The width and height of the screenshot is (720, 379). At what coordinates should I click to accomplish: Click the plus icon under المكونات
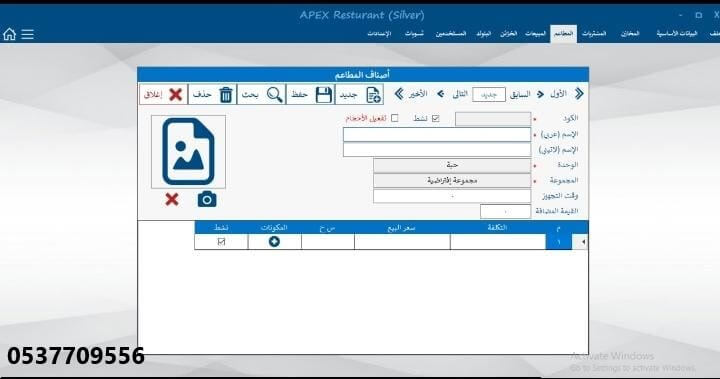(274, 241)
